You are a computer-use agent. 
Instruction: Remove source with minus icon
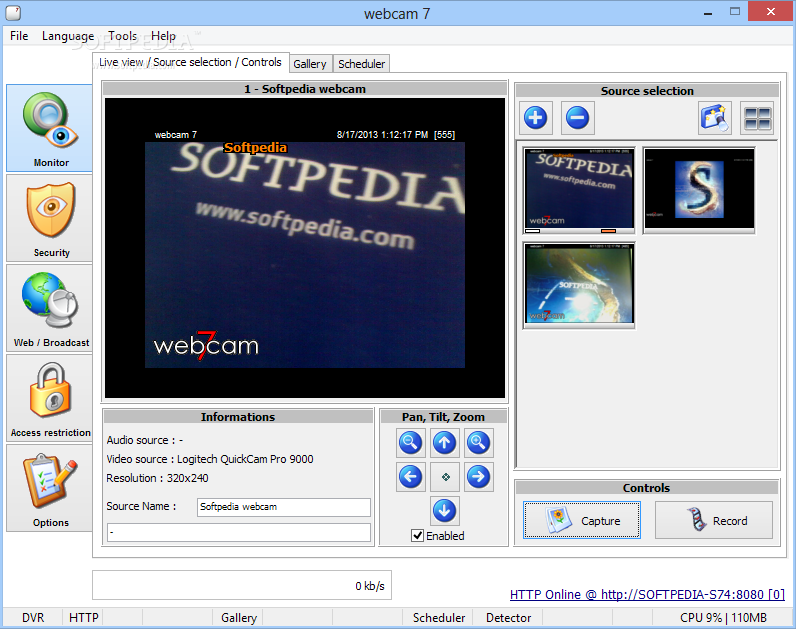click(577, 118)
